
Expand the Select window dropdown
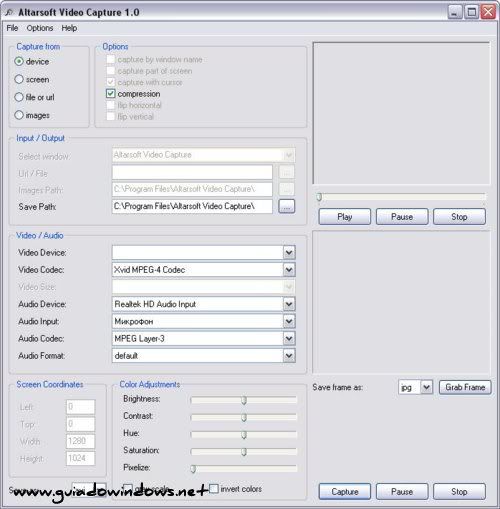[289, 155]
